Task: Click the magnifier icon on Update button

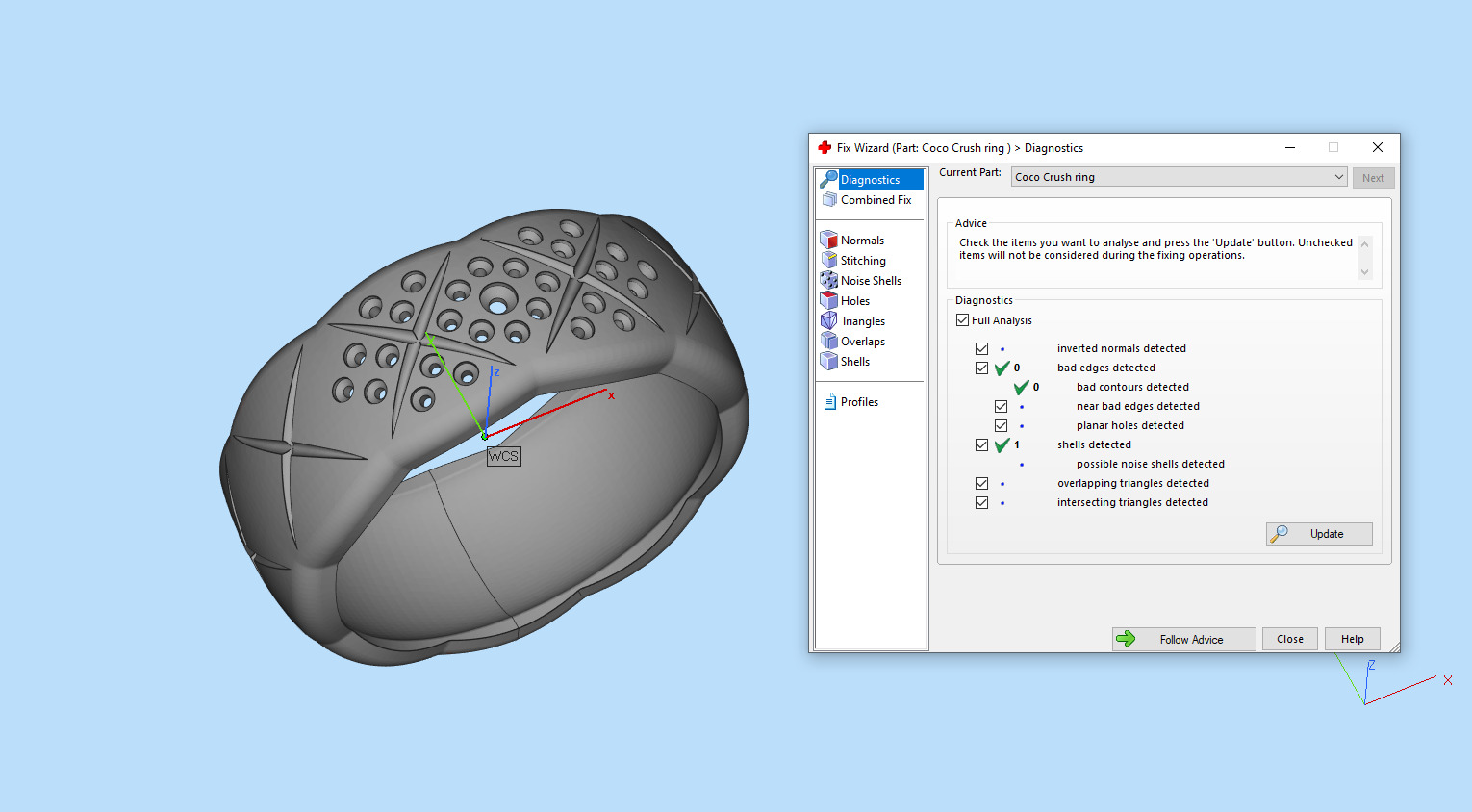Action: [x=1280, y=533]
